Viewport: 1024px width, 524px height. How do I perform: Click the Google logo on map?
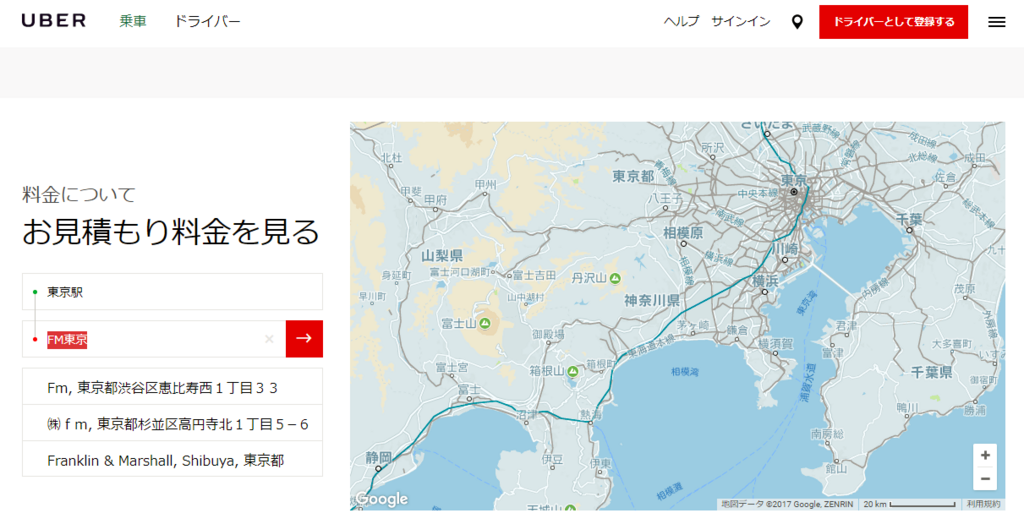(382, 499)
